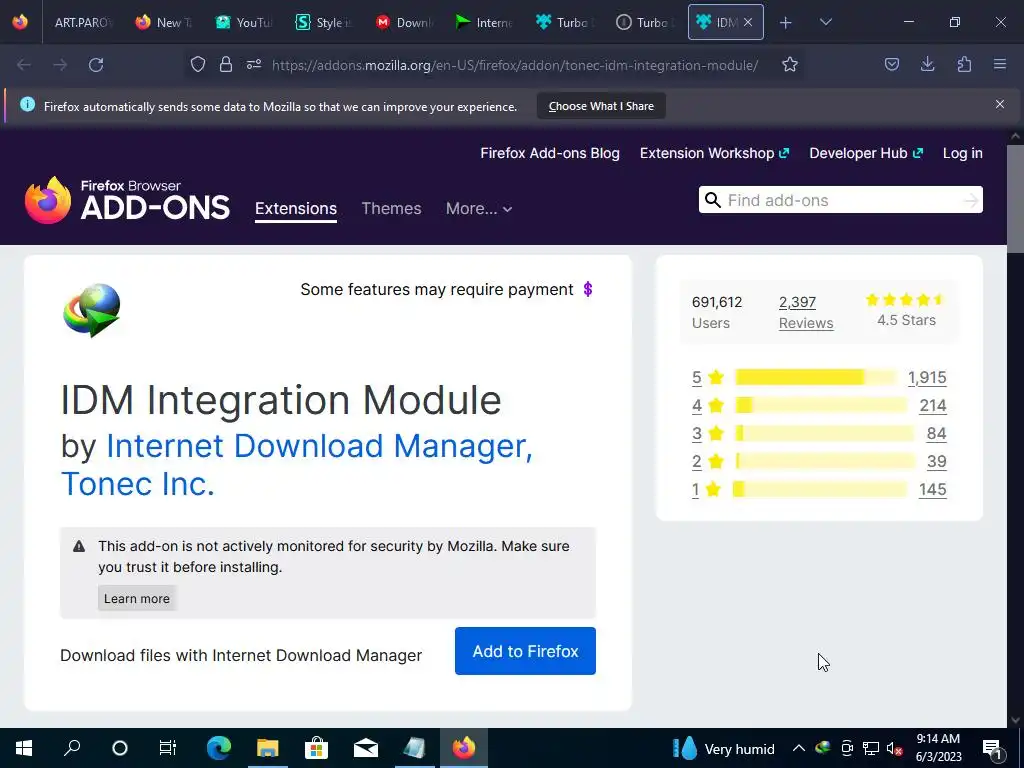1024x768 pixels.
Task: Click the purple dollar payment icon
Action: (x=588, y=289)
